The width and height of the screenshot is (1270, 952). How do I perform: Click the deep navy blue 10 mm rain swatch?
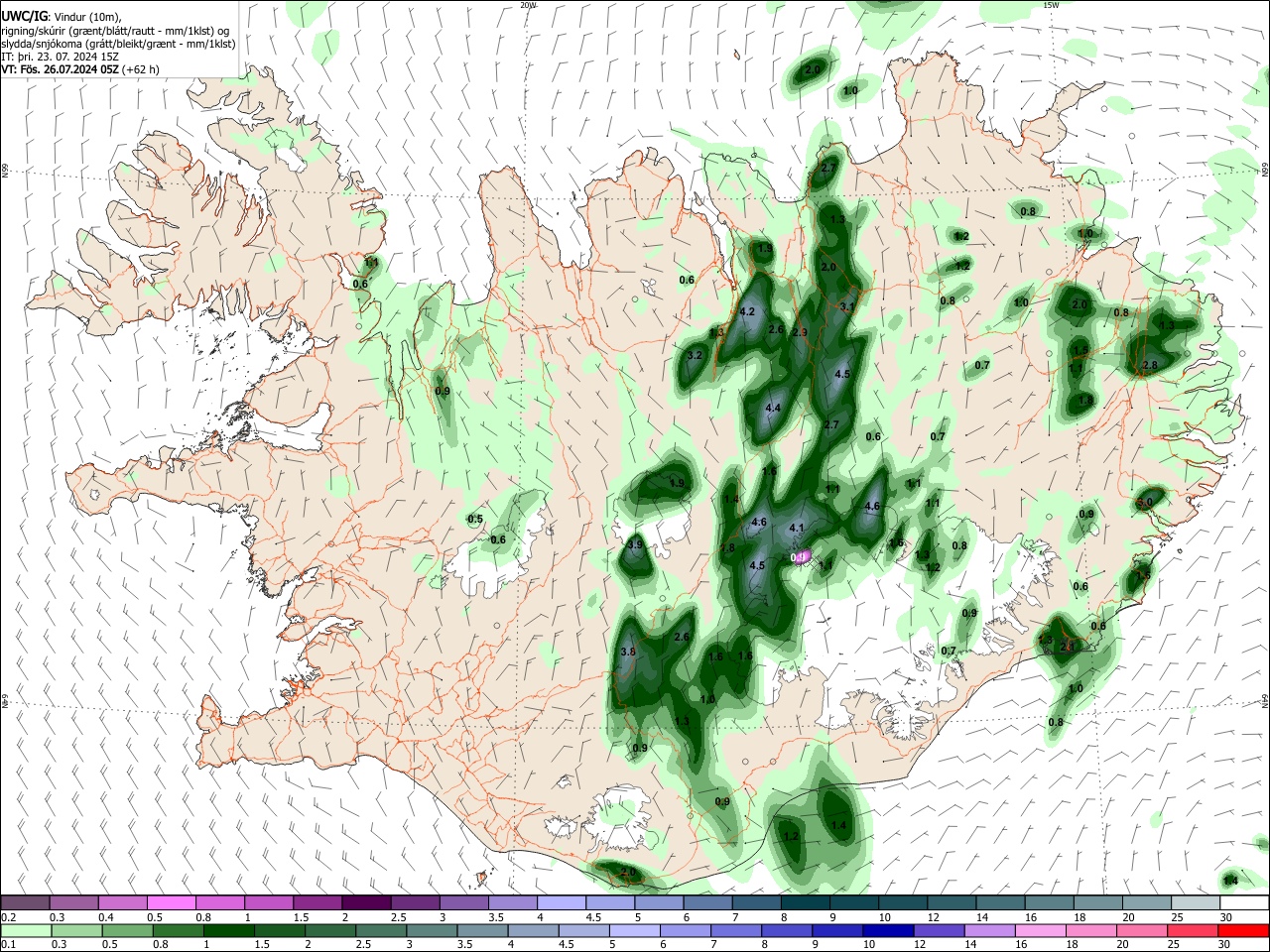tap(887, 930)
